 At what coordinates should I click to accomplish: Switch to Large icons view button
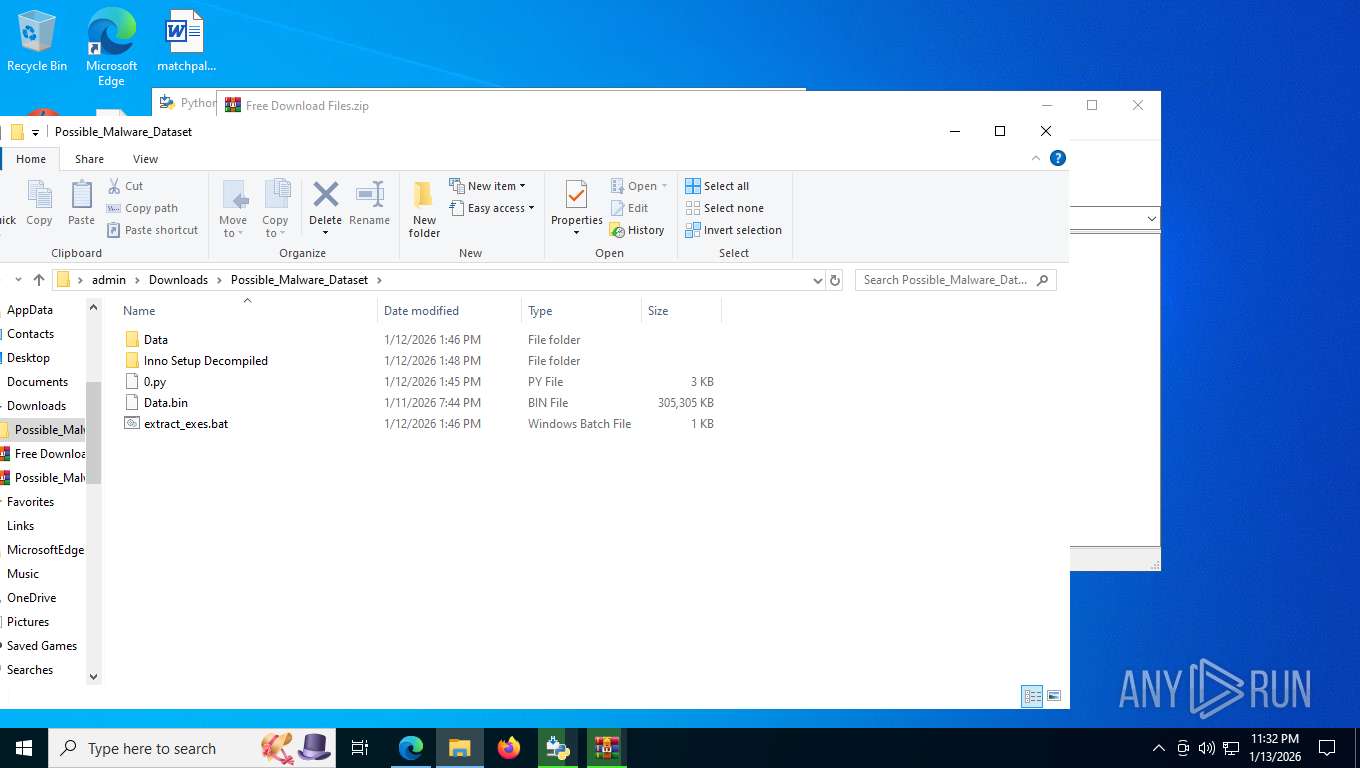point(1053,696)
